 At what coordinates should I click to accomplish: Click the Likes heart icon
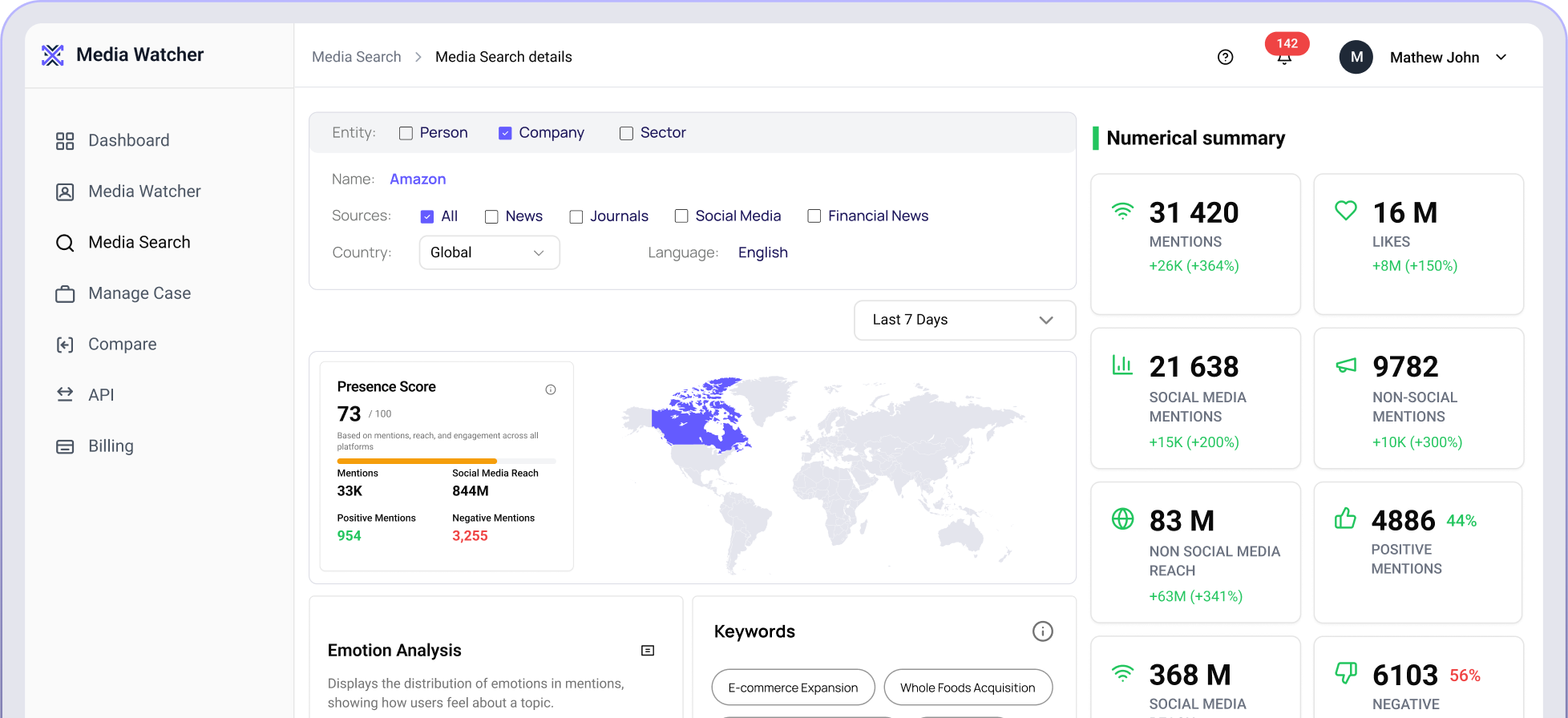pos(1346,211)
